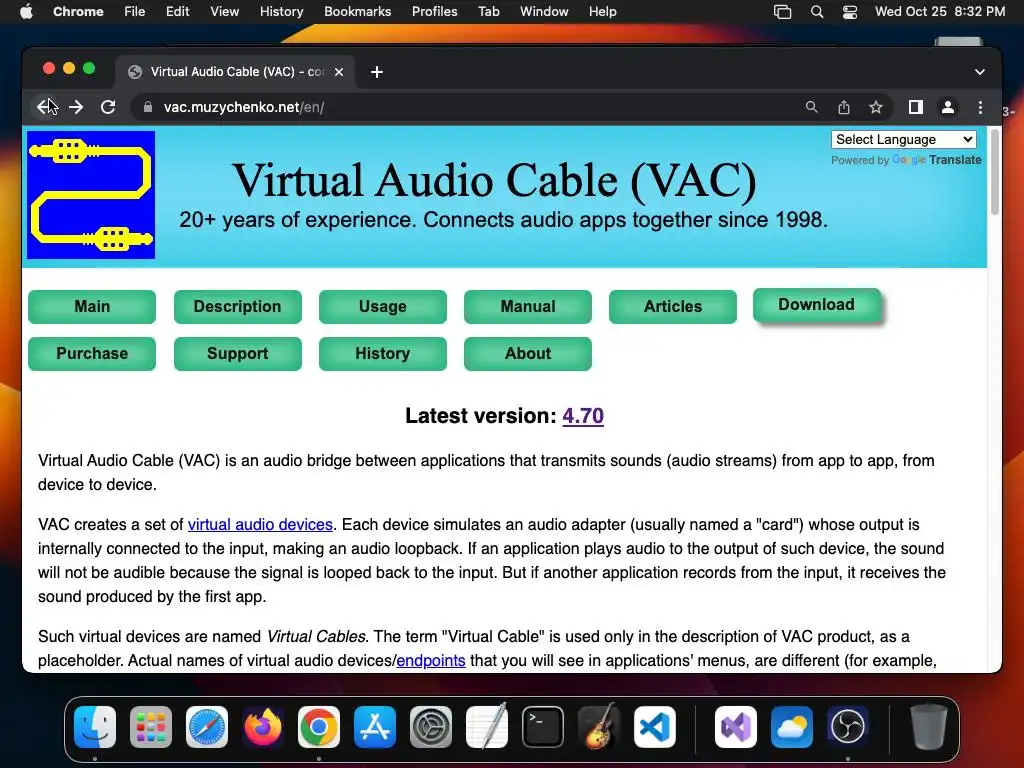This screenshot has height=768, width=1024.
Task: Open the Description page button
Action: [238, 307]
